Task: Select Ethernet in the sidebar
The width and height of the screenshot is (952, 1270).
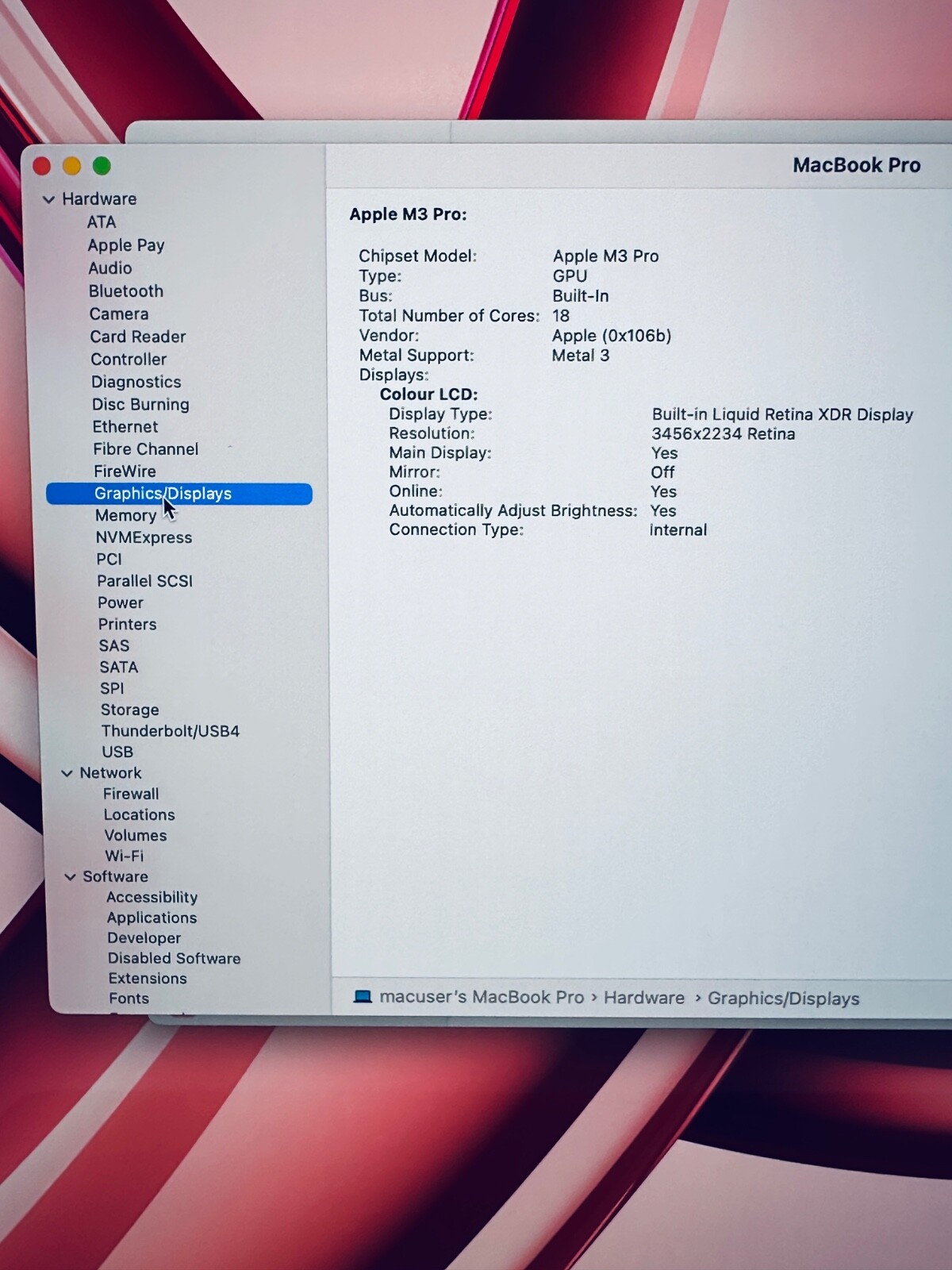Action: point(125,427)
